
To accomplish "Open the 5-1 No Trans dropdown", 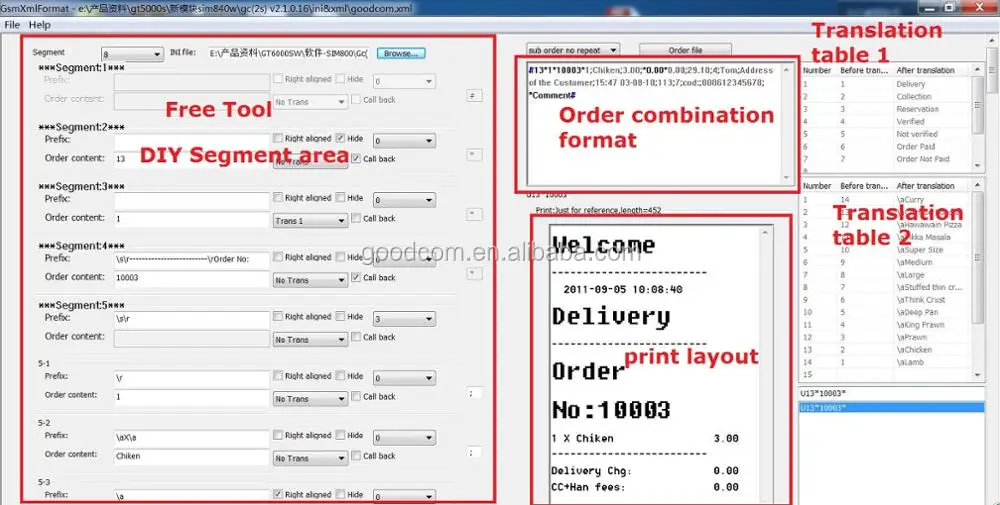I will [311, 399].
